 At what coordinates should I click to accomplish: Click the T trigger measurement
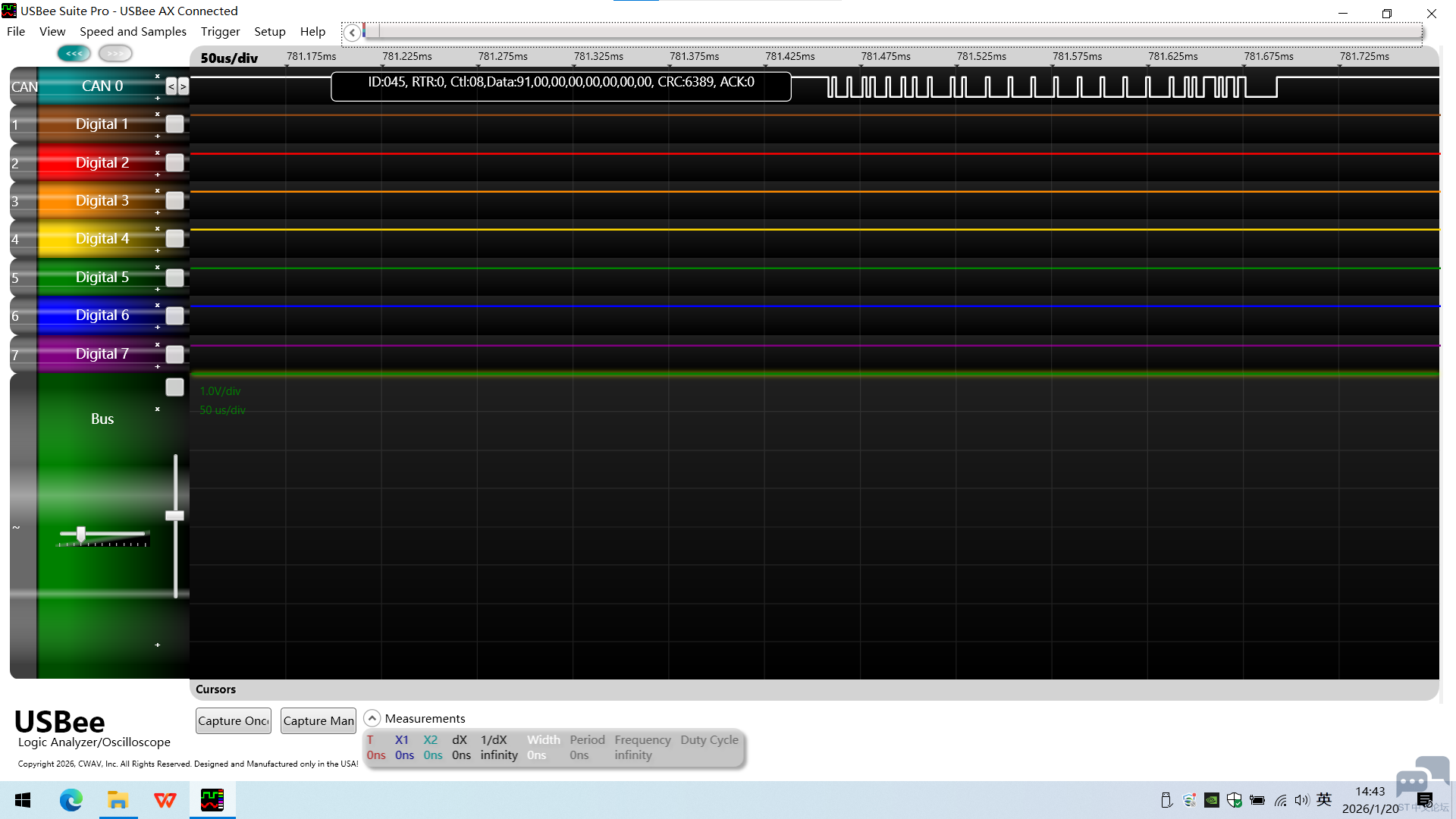click(x=375, y=748)
